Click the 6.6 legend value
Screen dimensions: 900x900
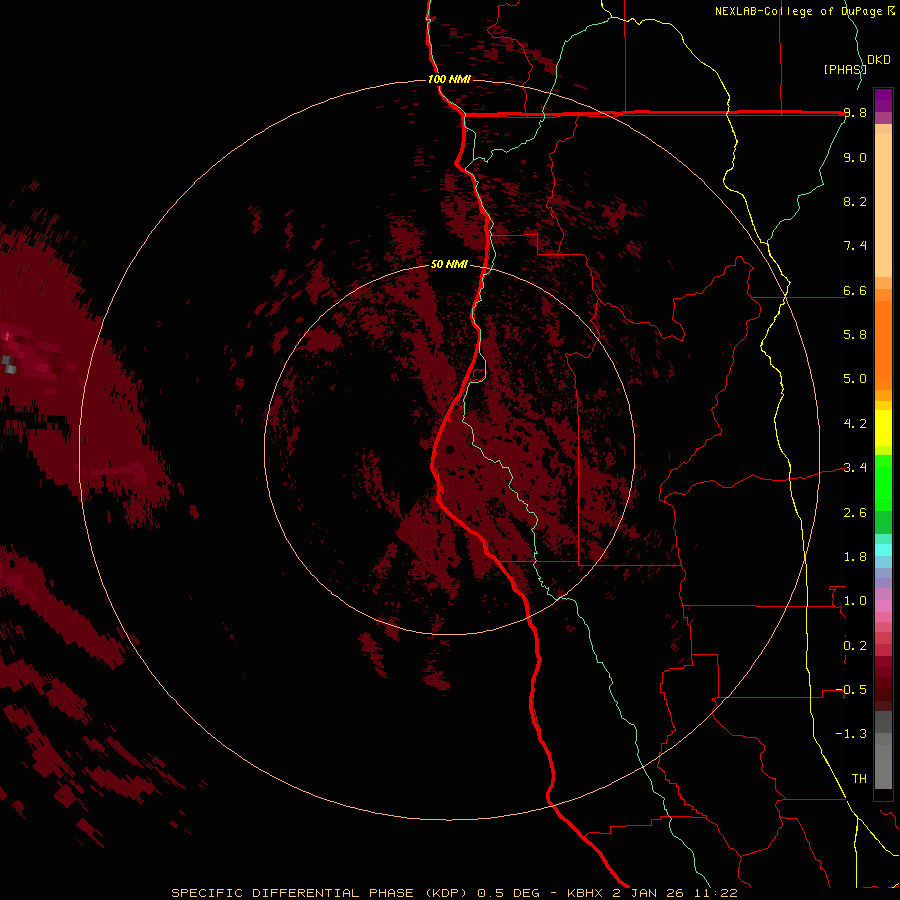pyautogui.click(x=855, y=290)
